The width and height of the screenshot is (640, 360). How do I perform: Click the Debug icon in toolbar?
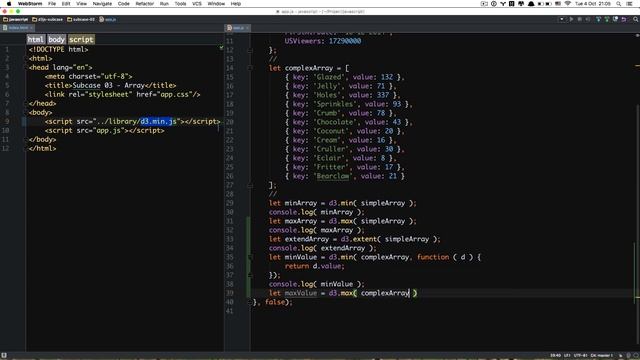coord(580,19)
